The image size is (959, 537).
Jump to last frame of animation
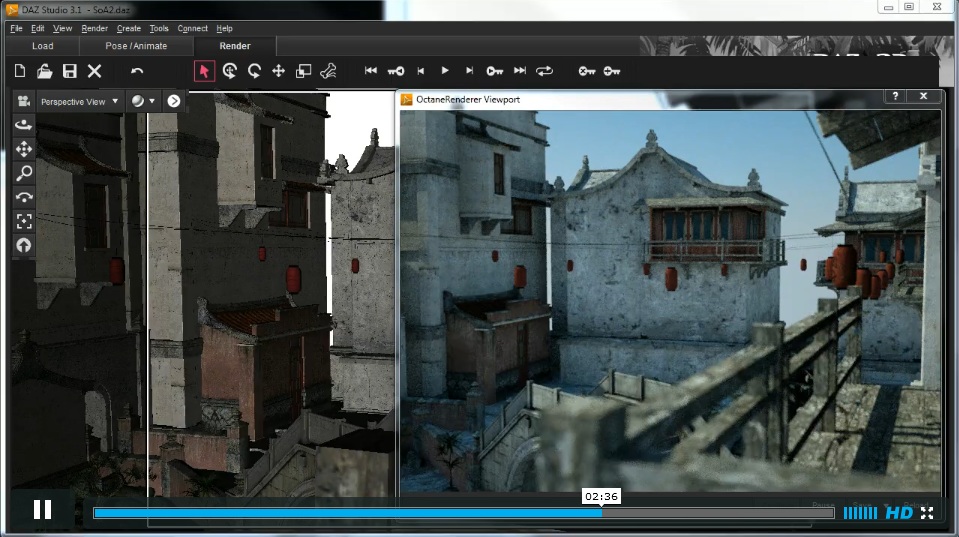coord(520,71)
